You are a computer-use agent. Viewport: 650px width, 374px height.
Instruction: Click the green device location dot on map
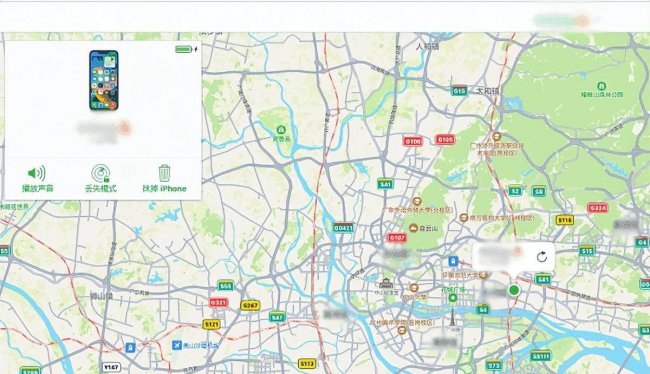pos(514,290)
